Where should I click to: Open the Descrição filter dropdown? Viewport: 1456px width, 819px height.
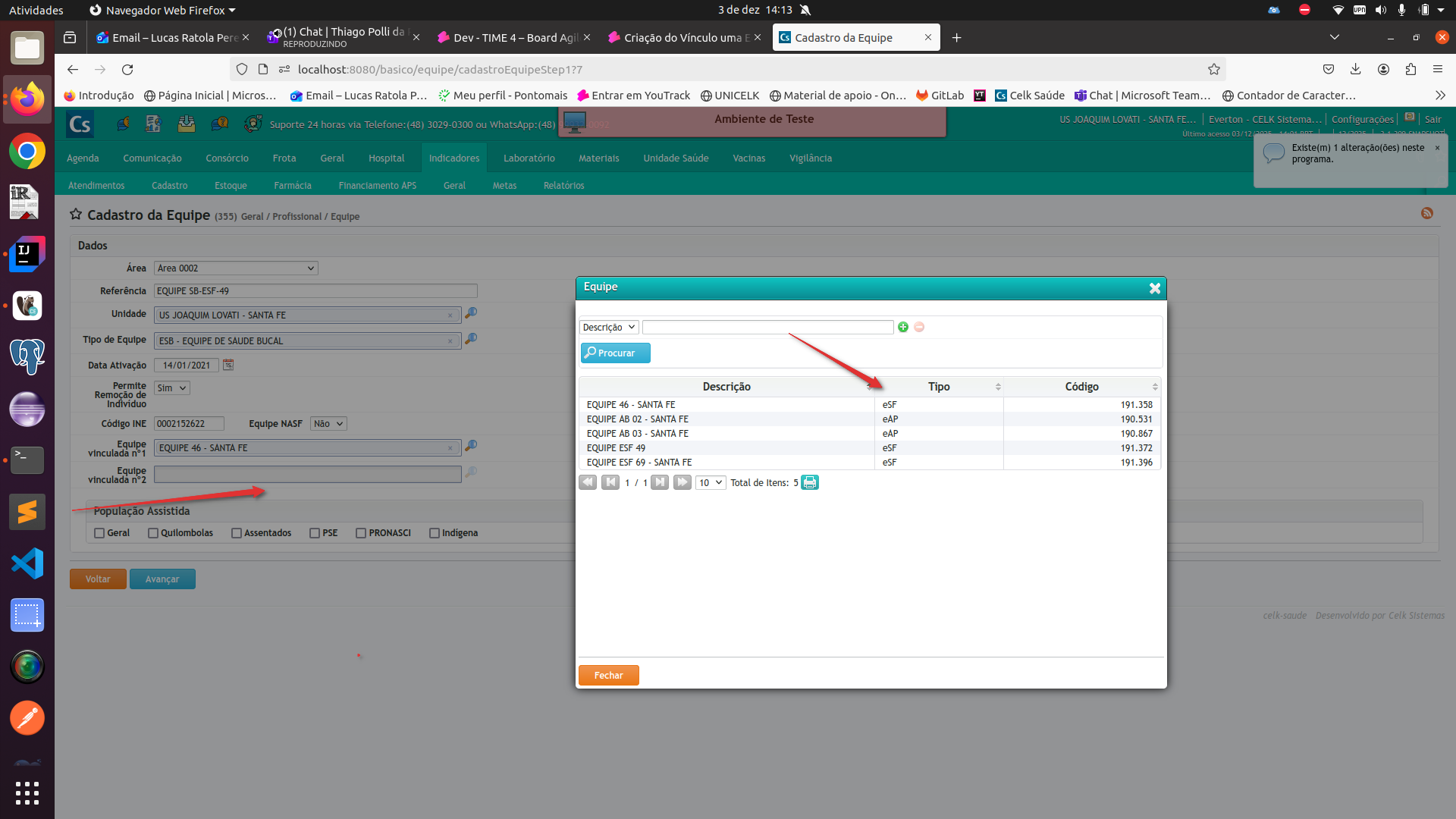pos(609,328)
